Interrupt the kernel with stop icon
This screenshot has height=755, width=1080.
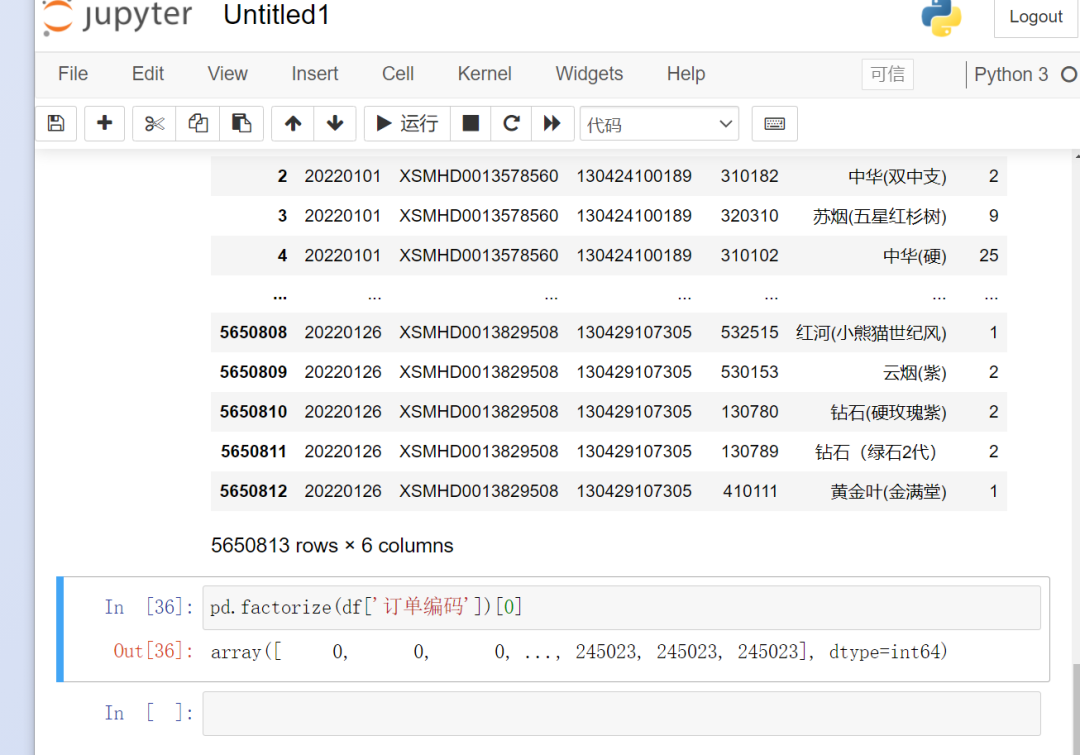click(x=469, y=123)
